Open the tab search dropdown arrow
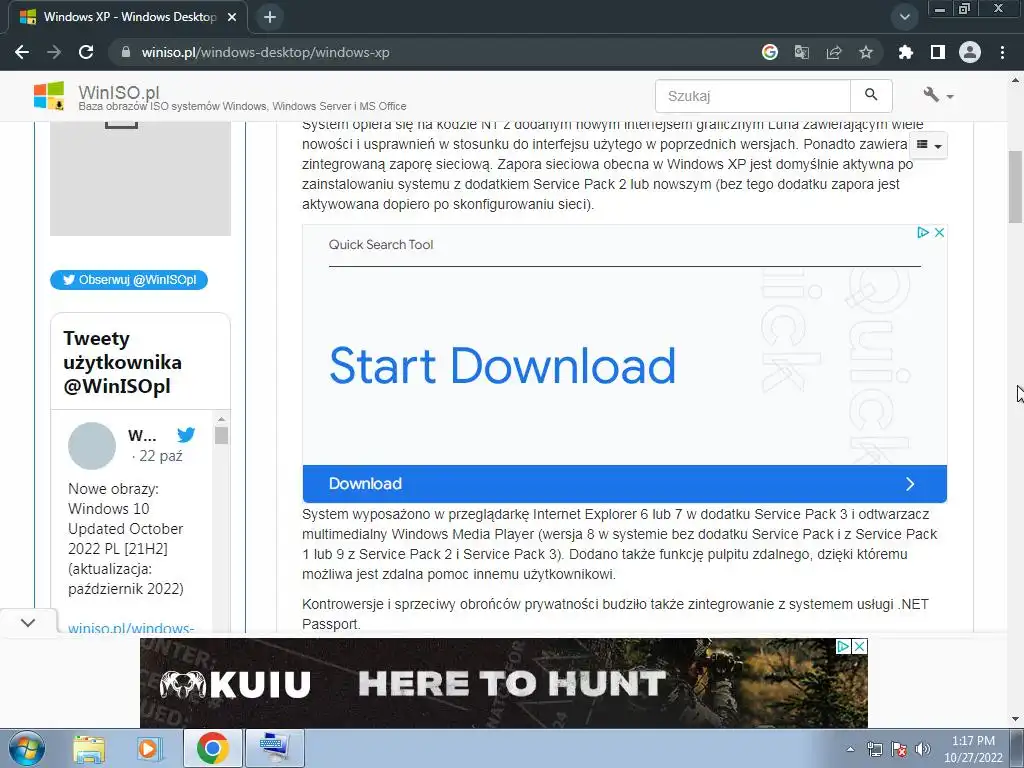The width and height of the screenshot is (1024, 768). [x=904, y=17]
